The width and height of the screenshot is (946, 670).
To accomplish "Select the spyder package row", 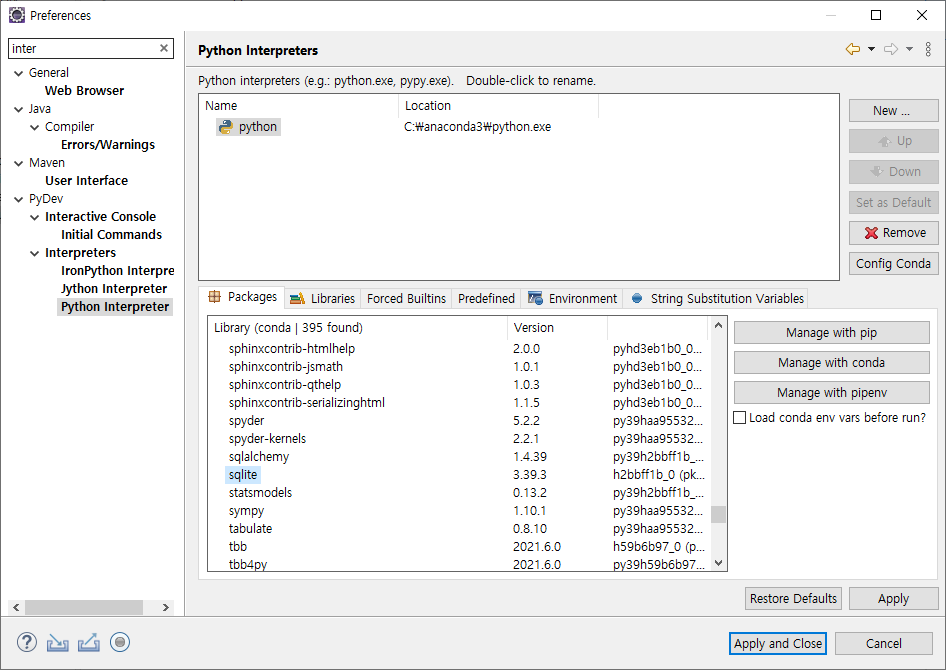I will coord(246,420).
